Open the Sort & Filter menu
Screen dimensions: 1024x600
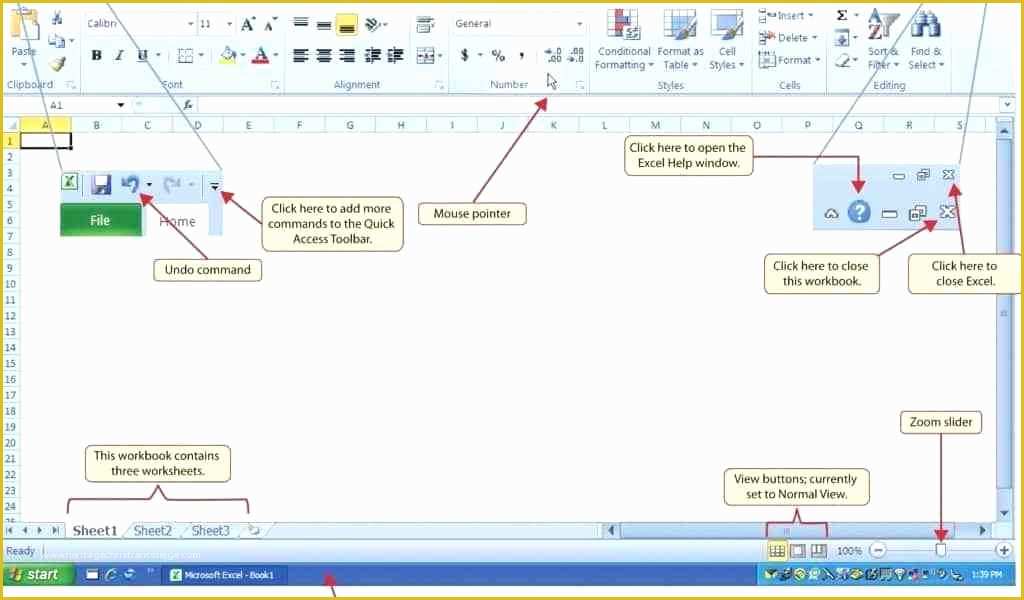(883, 39)
